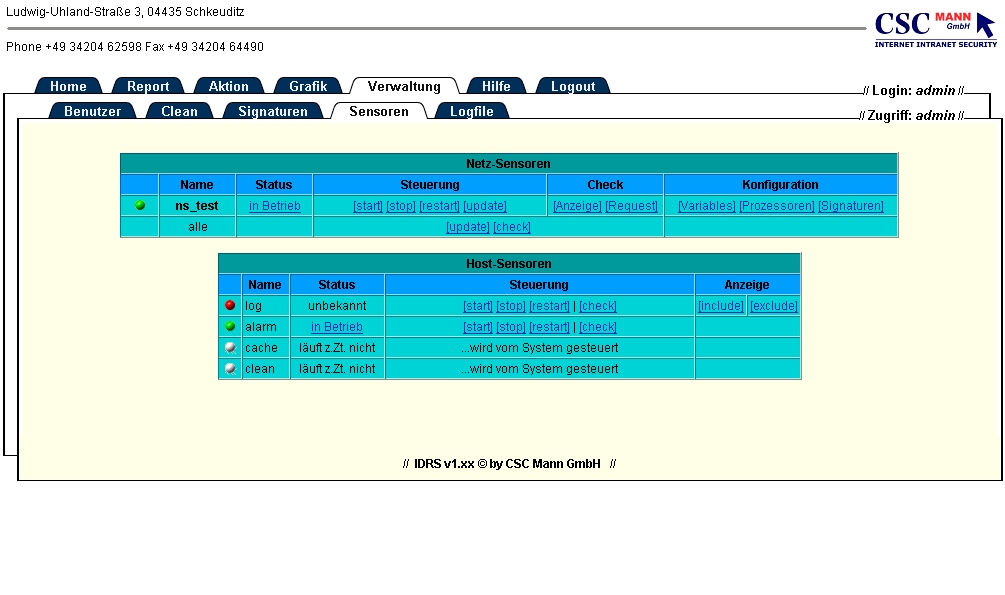Click the 'Anzeige' column header in Host-Sensoren
1005x595 pixels.
pos(747,285)
